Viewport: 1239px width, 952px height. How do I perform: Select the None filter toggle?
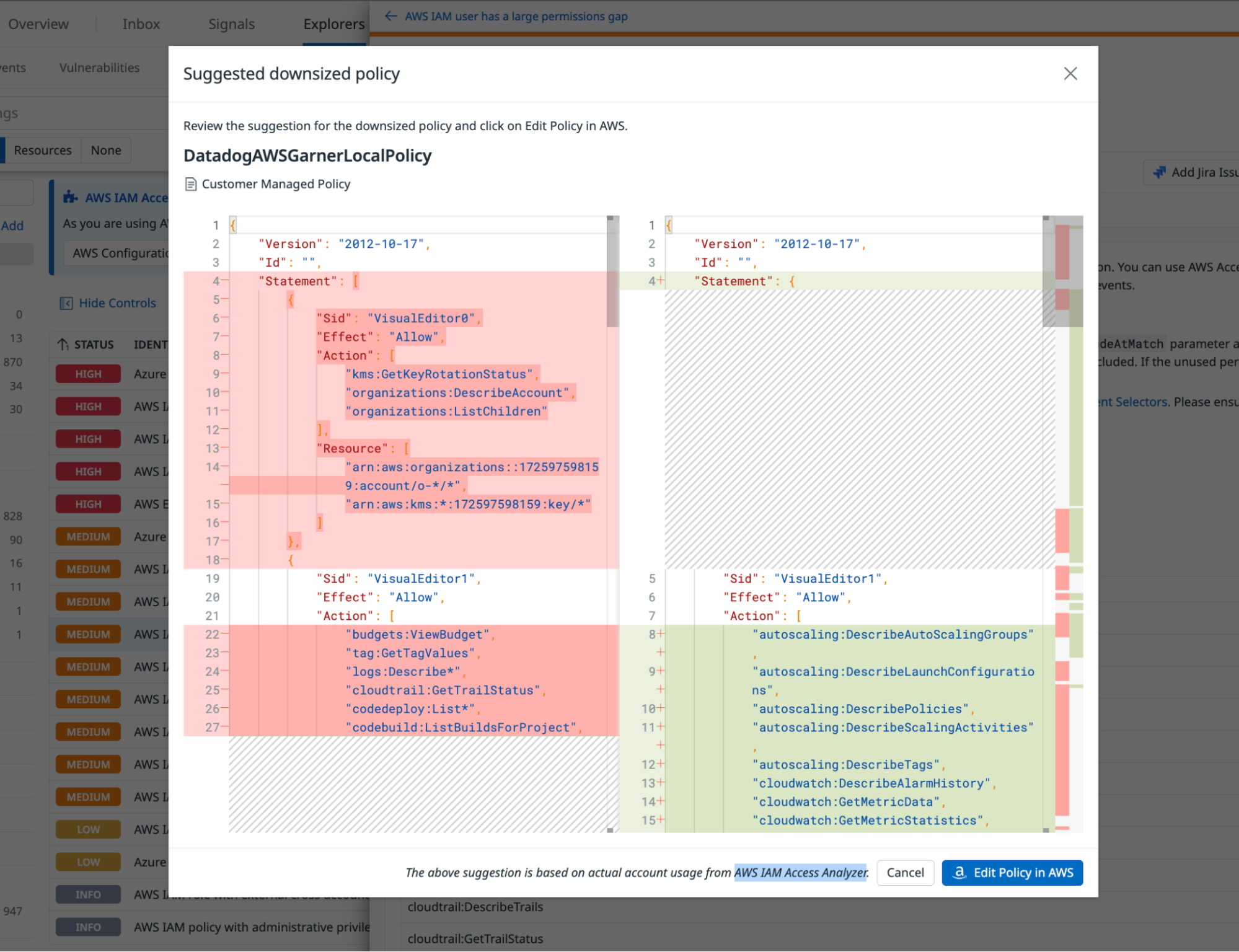pyautogui.click(x=105, y=150)
